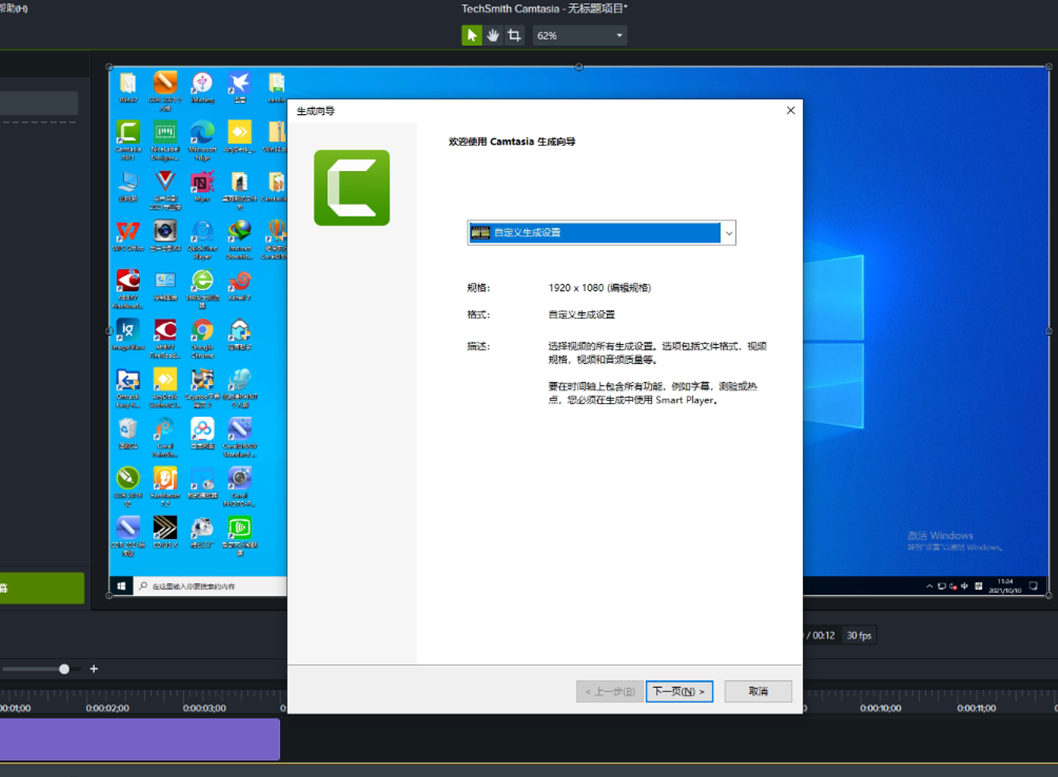Select the arrow pointer edit tool

[472, 35]
